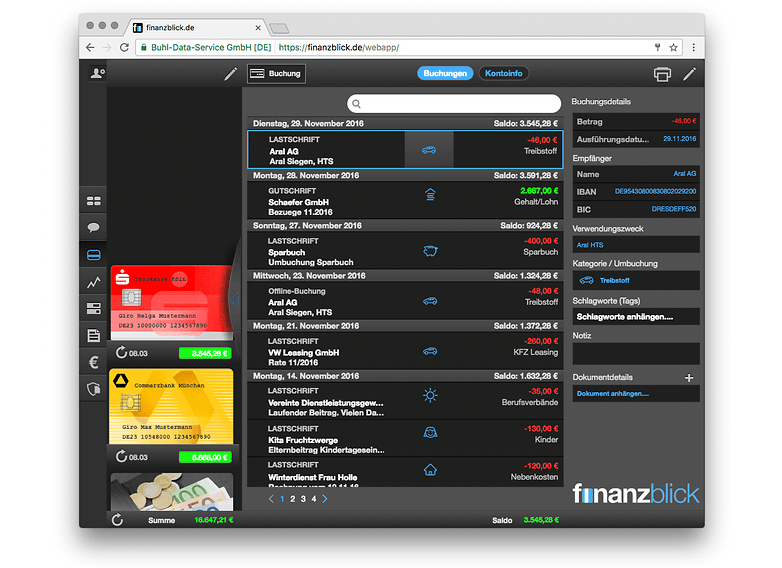
Task: Select Kita Fruchtzwerge booking row
Action: [x=405, y=439]
